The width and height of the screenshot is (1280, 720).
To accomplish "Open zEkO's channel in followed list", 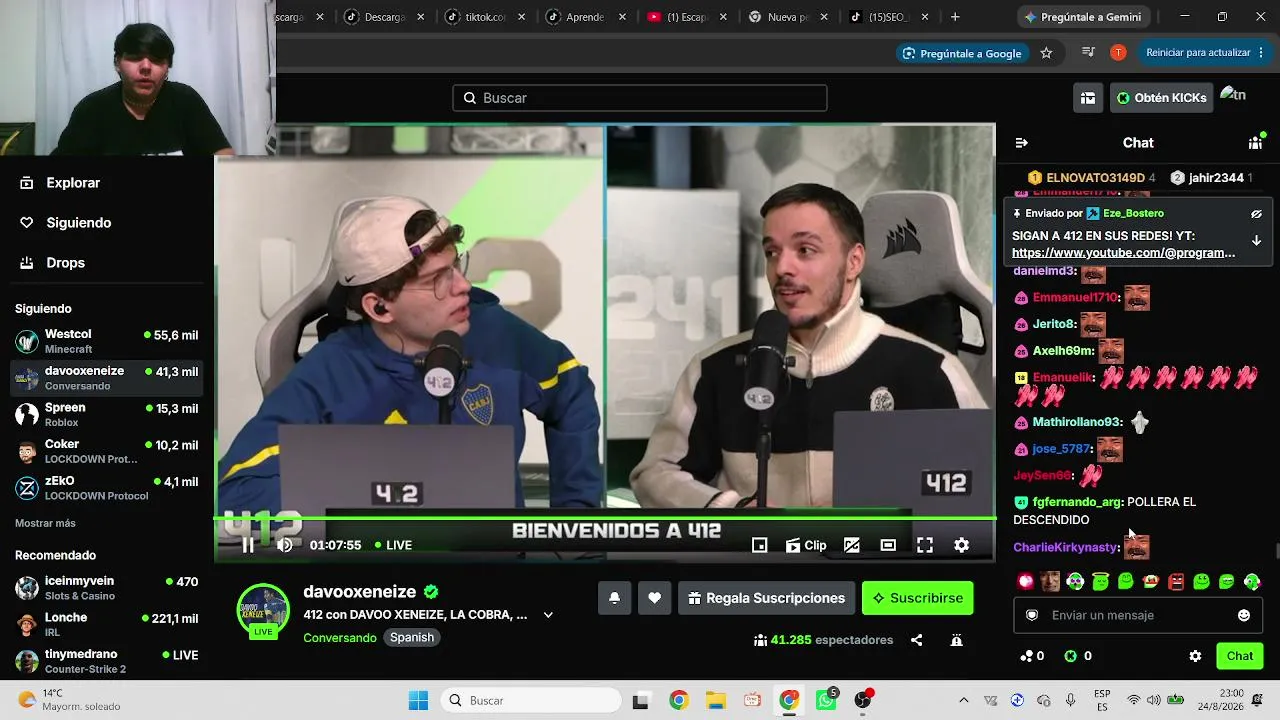I will click(x=107, y=488).
